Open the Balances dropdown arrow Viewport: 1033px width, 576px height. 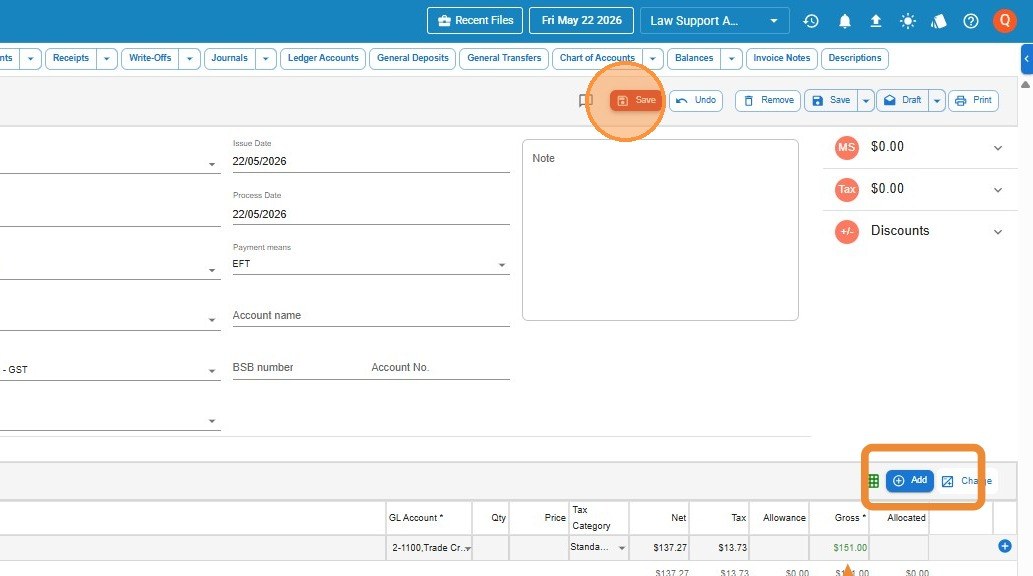731,58
